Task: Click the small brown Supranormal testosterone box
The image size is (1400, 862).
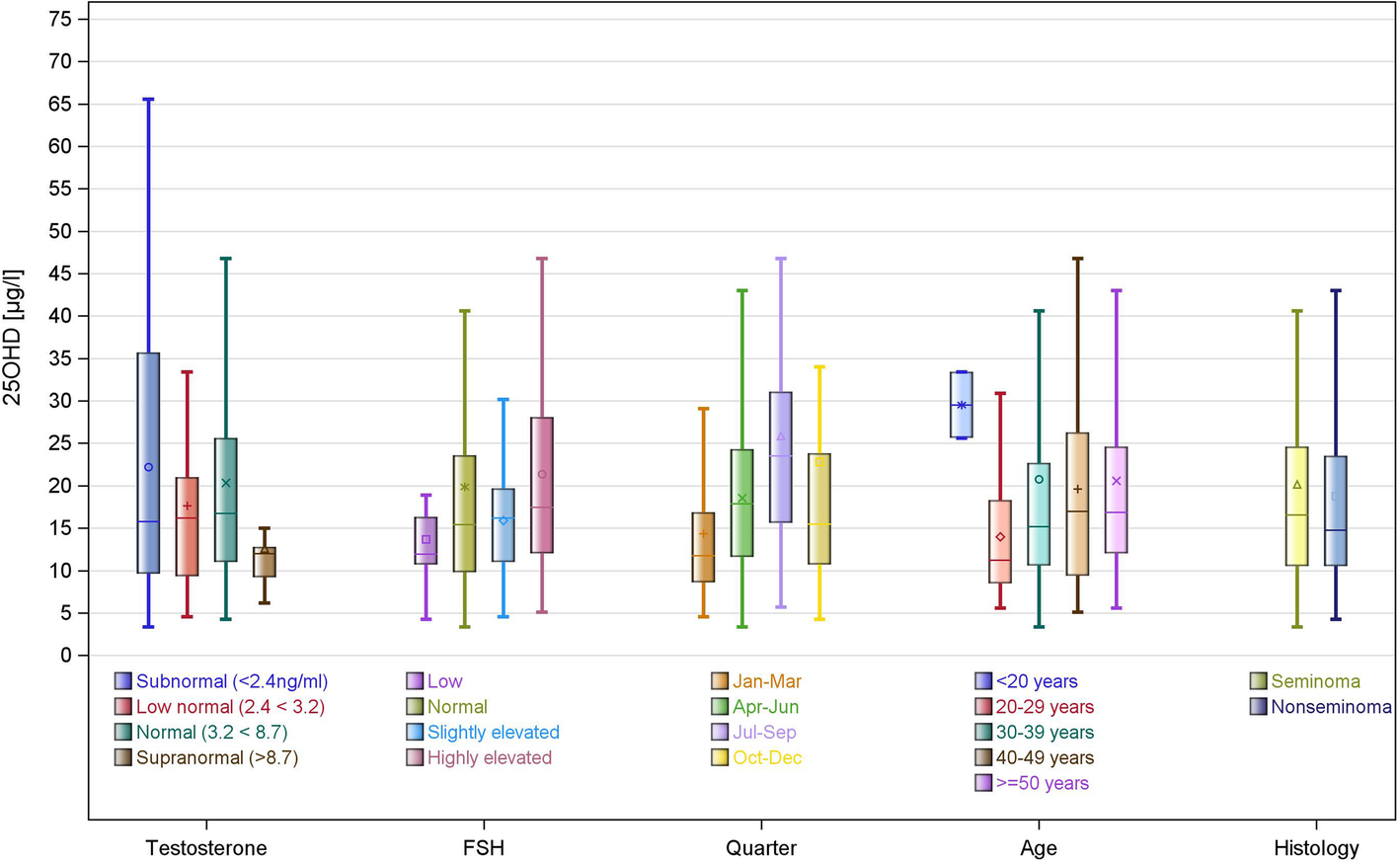Action: pos(265,562)
